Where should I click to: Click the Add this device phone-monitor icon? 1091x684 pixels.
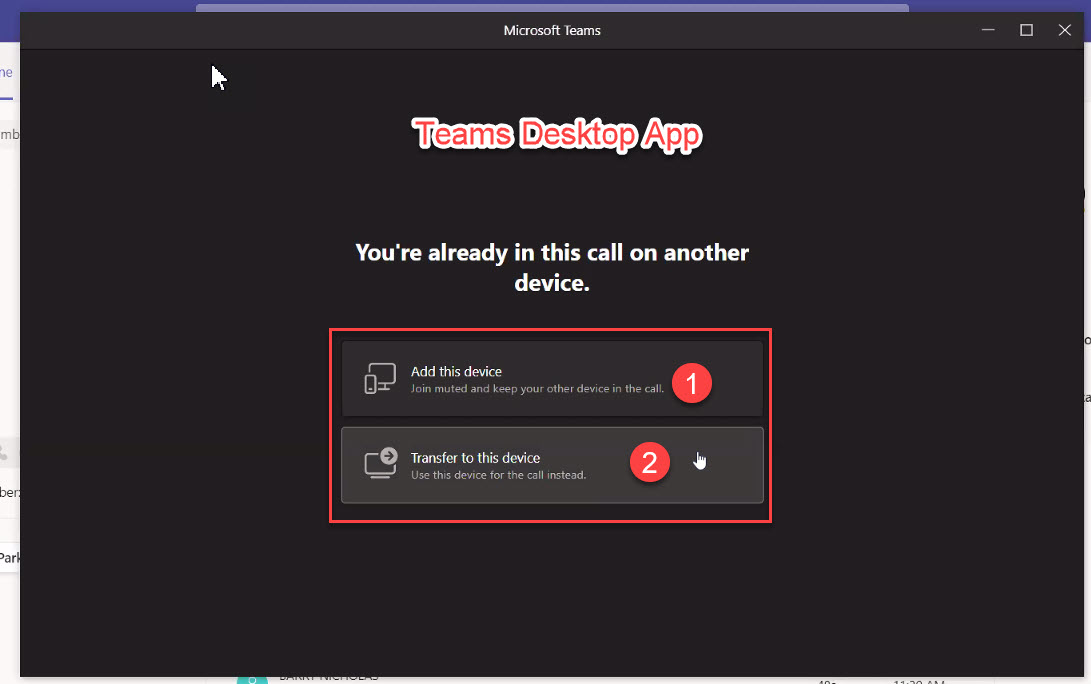pyautogui.click(x=380, y=379)
